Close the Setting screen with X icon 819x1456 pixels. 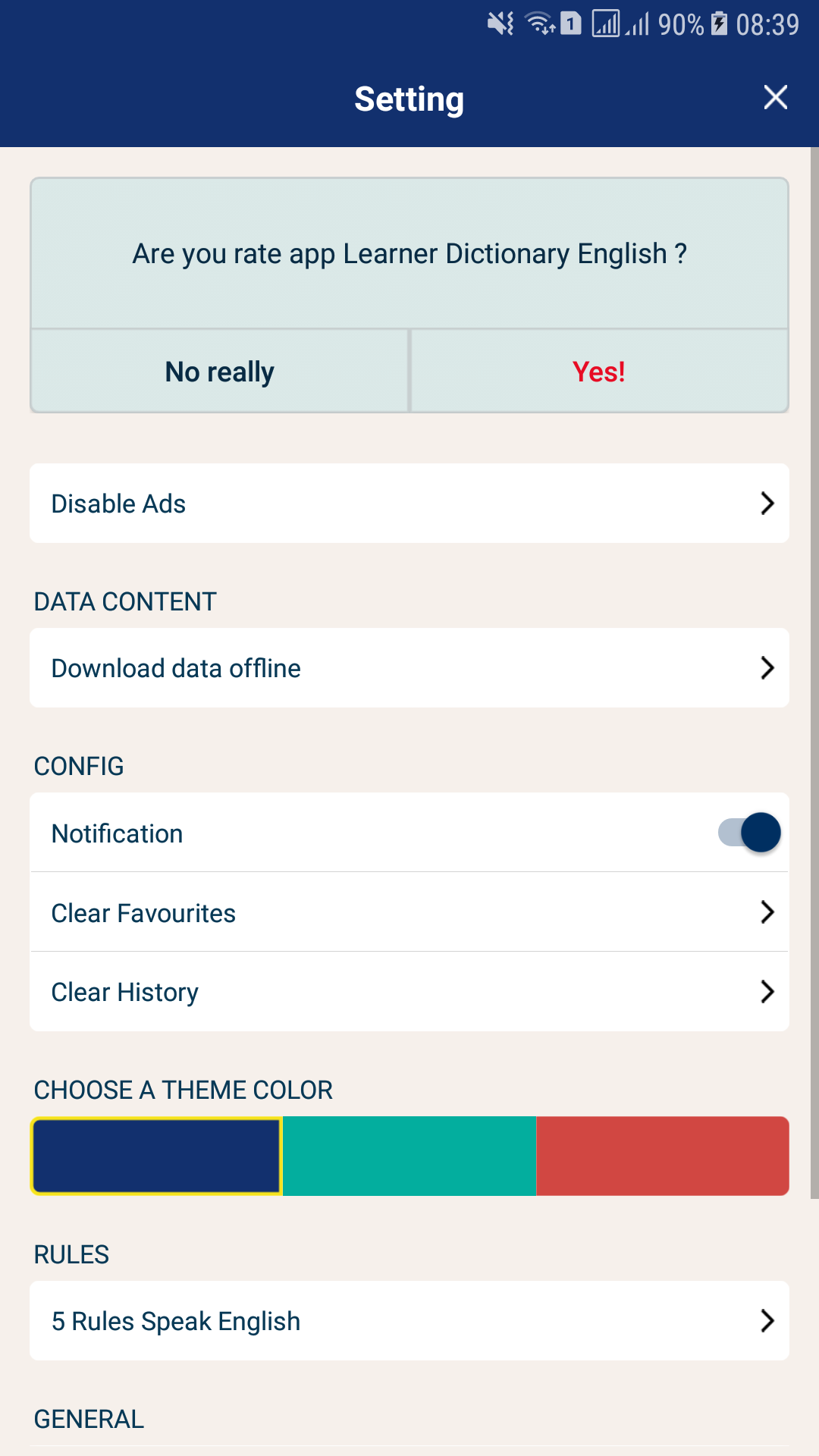(775, 98)
